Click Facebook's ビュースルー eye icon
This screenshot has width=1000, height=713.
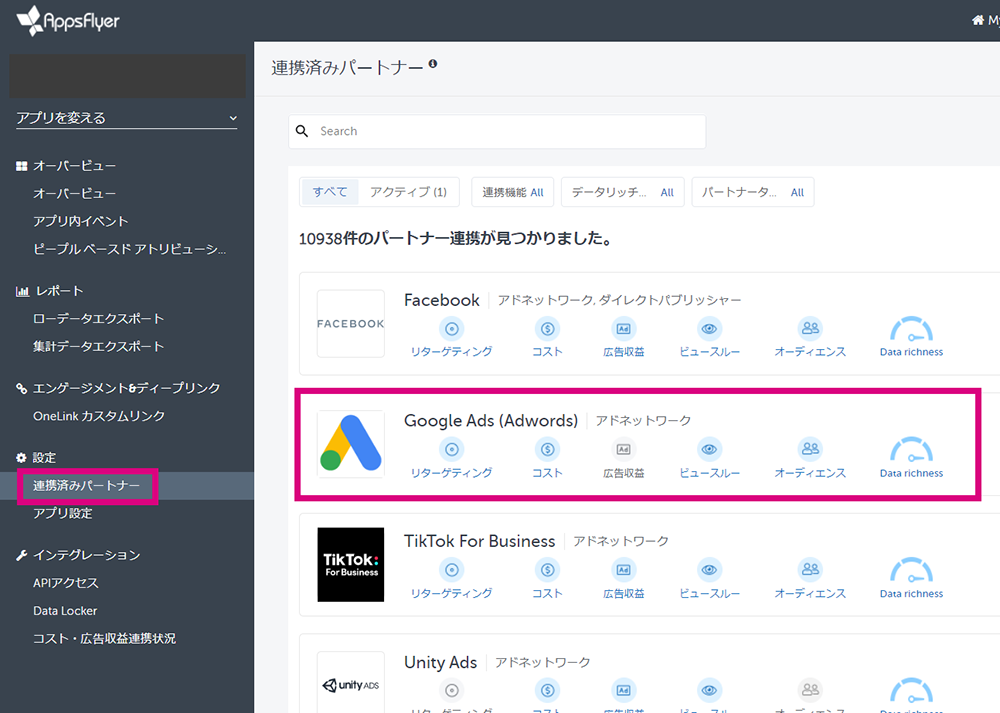click(x=709, y=329)
